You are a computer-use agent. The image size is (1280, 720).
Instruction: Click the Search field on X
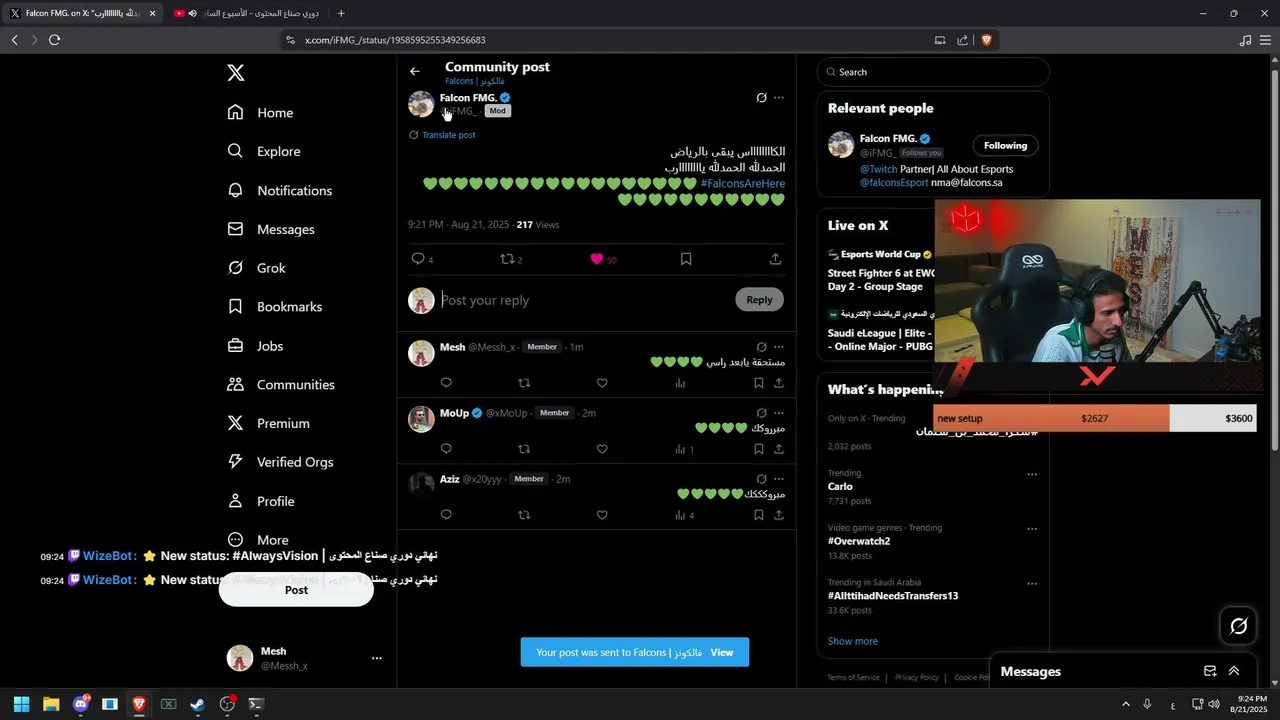933,72
